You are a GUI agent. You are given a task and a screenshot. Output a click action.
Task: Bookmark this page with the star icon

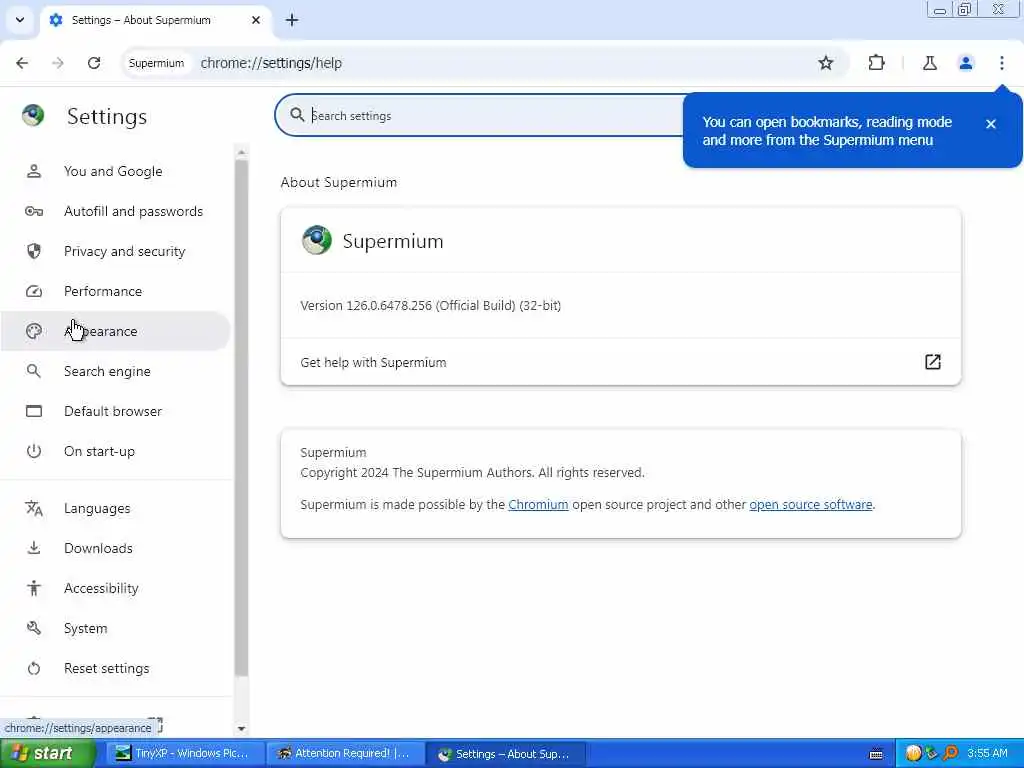click(x=825, y=63)
